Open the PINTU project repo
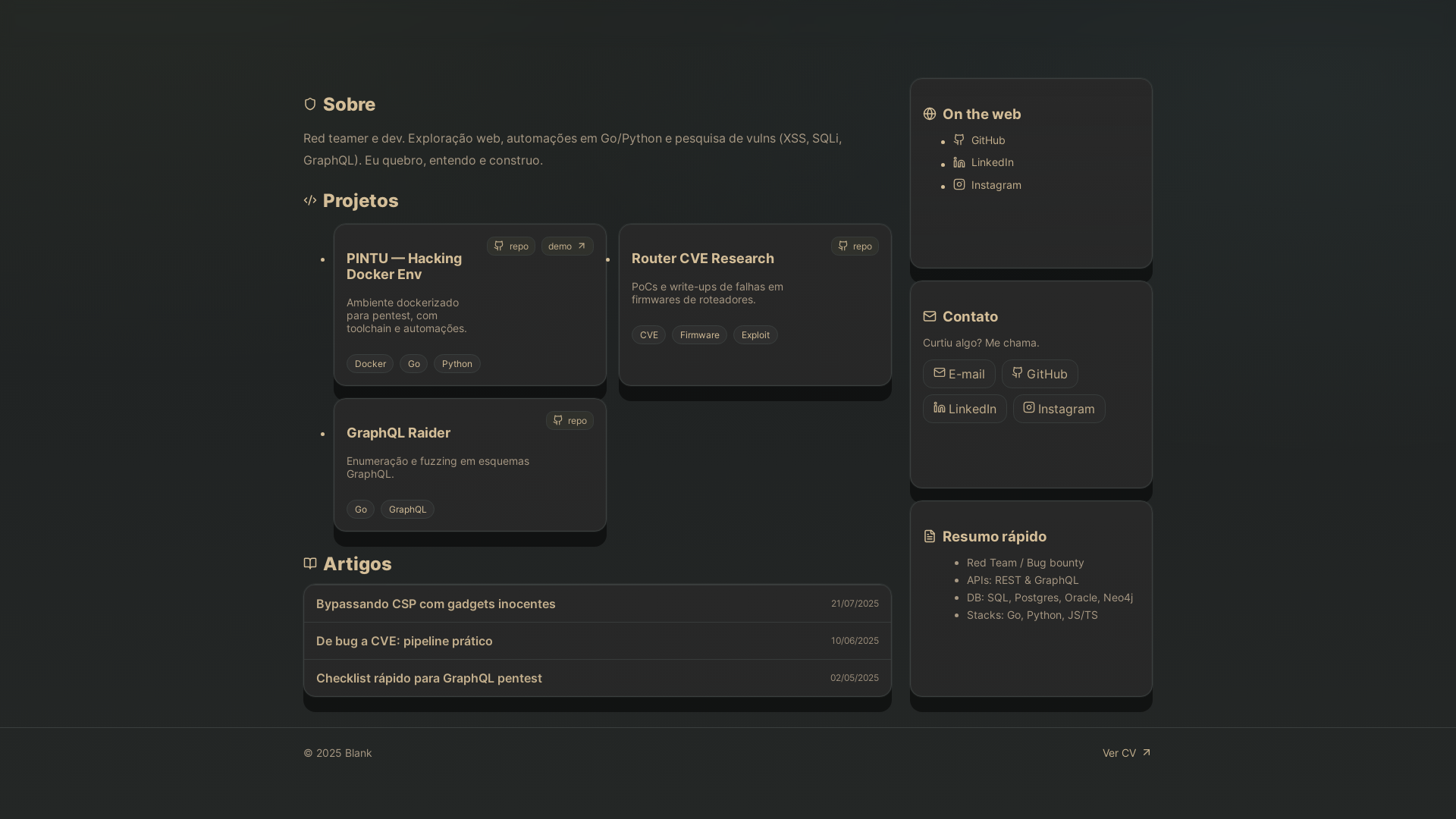This screenshot has width=1456, height=819. tap(511, 246)
